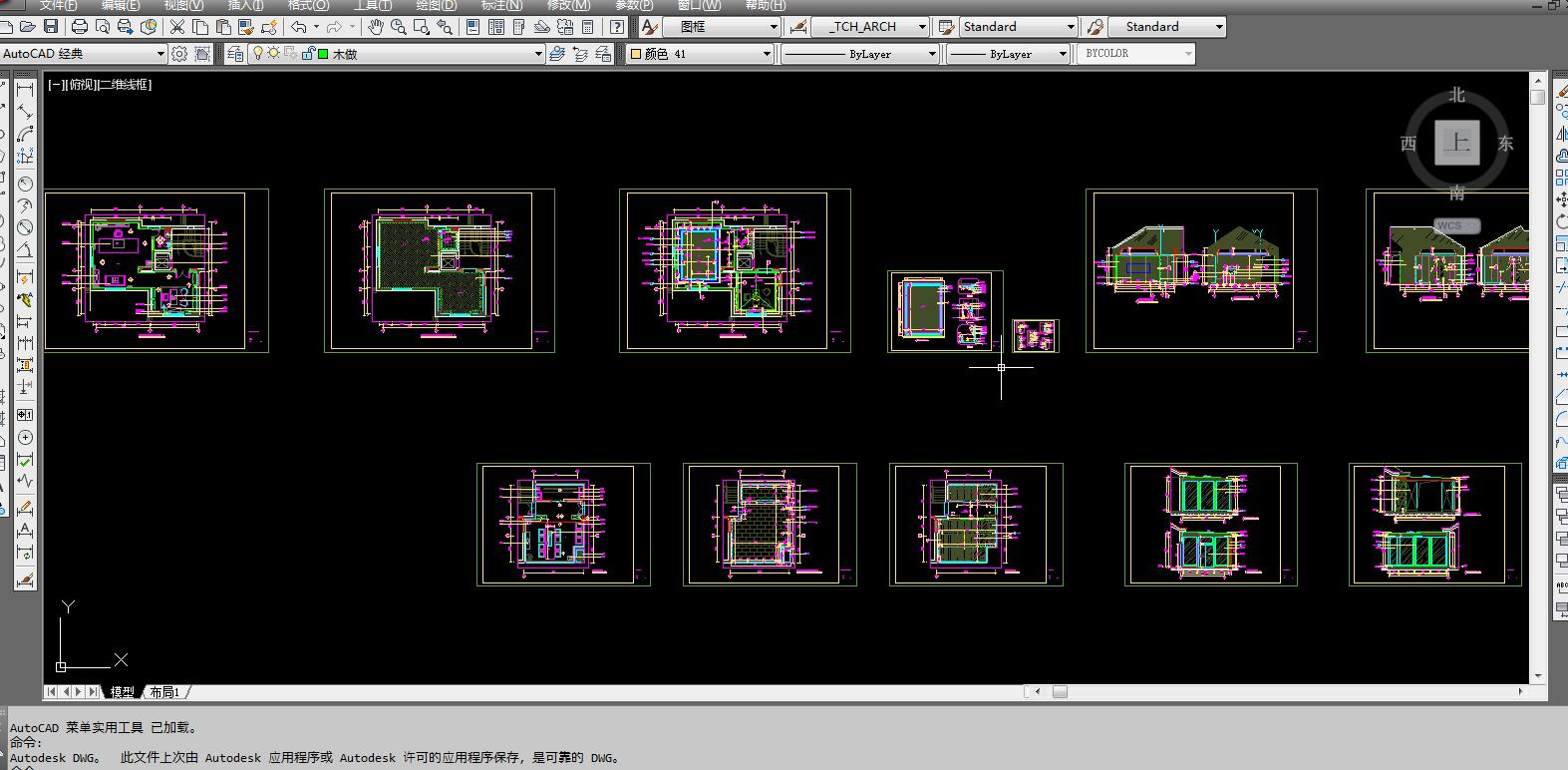Select the Pan hand tool
1568x770 pixels.
click(376, 27)
